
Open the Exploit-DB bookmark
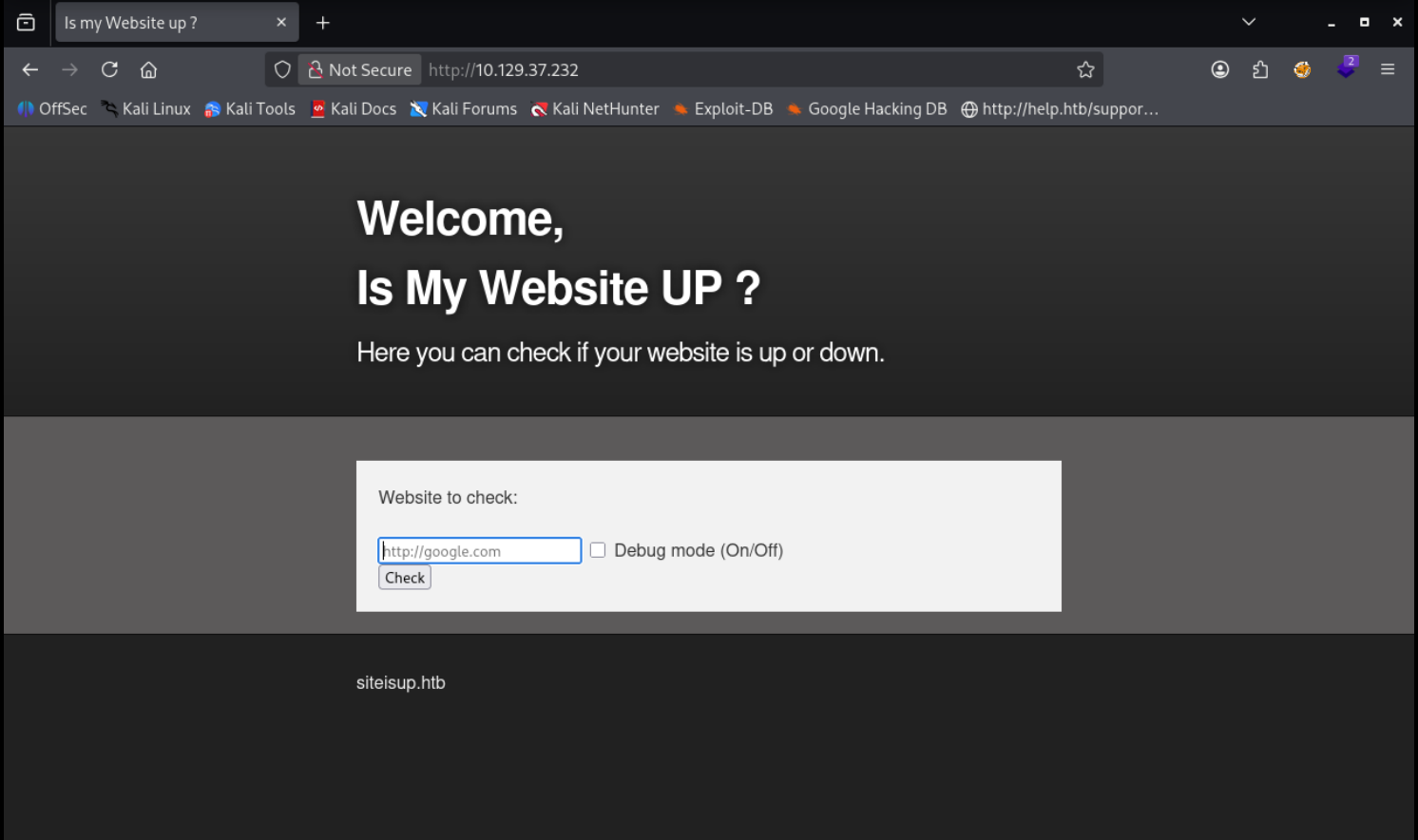click(x=722, y=109)
